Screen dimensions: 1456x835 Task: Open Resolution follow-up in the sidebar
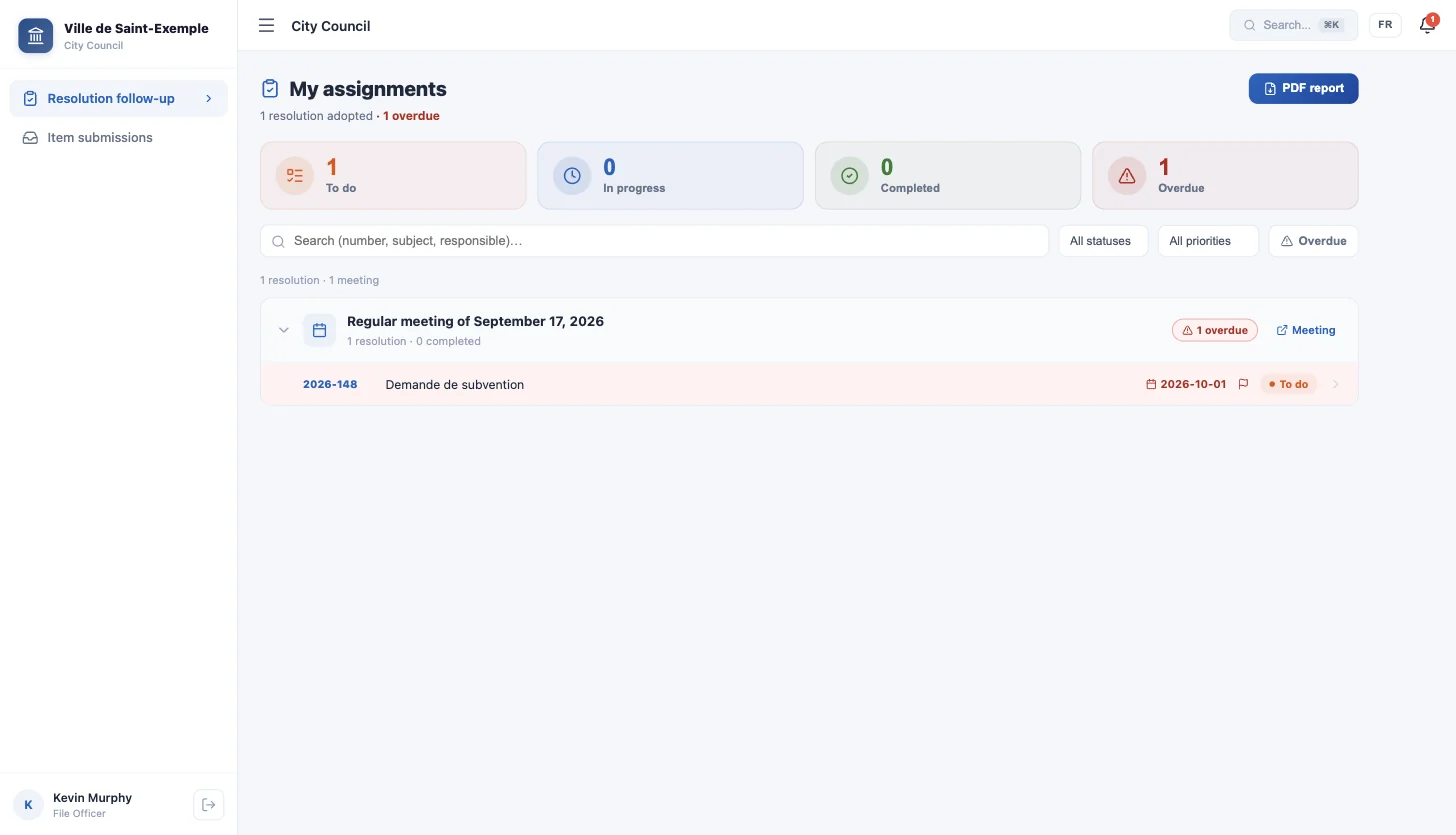[118, 98]
